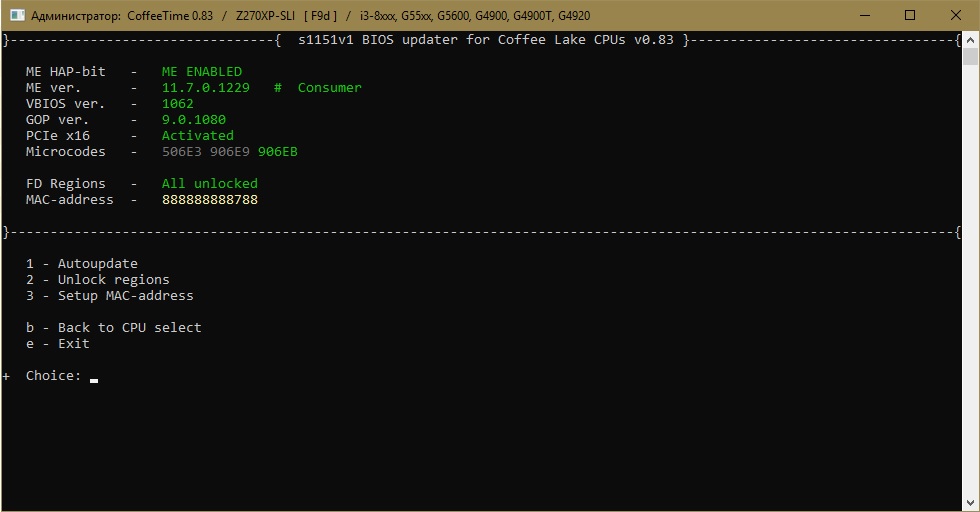Image resolution: width=980 pixels, height=512 pixels.
Task: Click the console window icon in title bar
Action: (x=17, y=15)
